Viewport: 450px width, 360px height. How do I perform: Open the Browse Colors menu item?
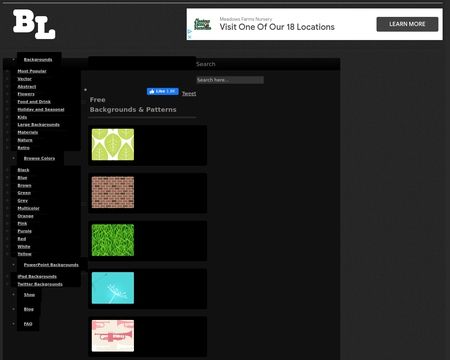coord(39,158)
